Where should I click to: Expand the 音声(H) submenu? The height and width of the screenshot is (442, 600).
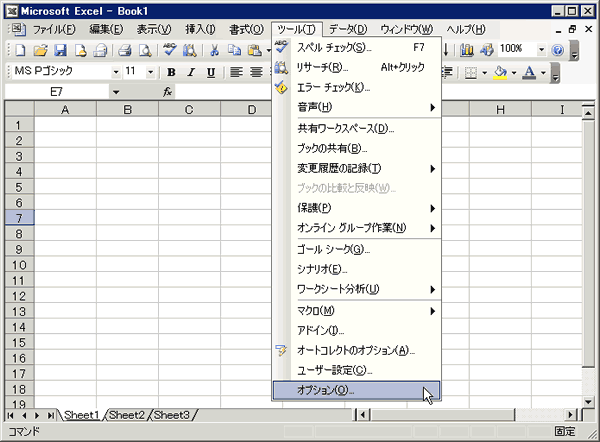[x=357, y=107]
